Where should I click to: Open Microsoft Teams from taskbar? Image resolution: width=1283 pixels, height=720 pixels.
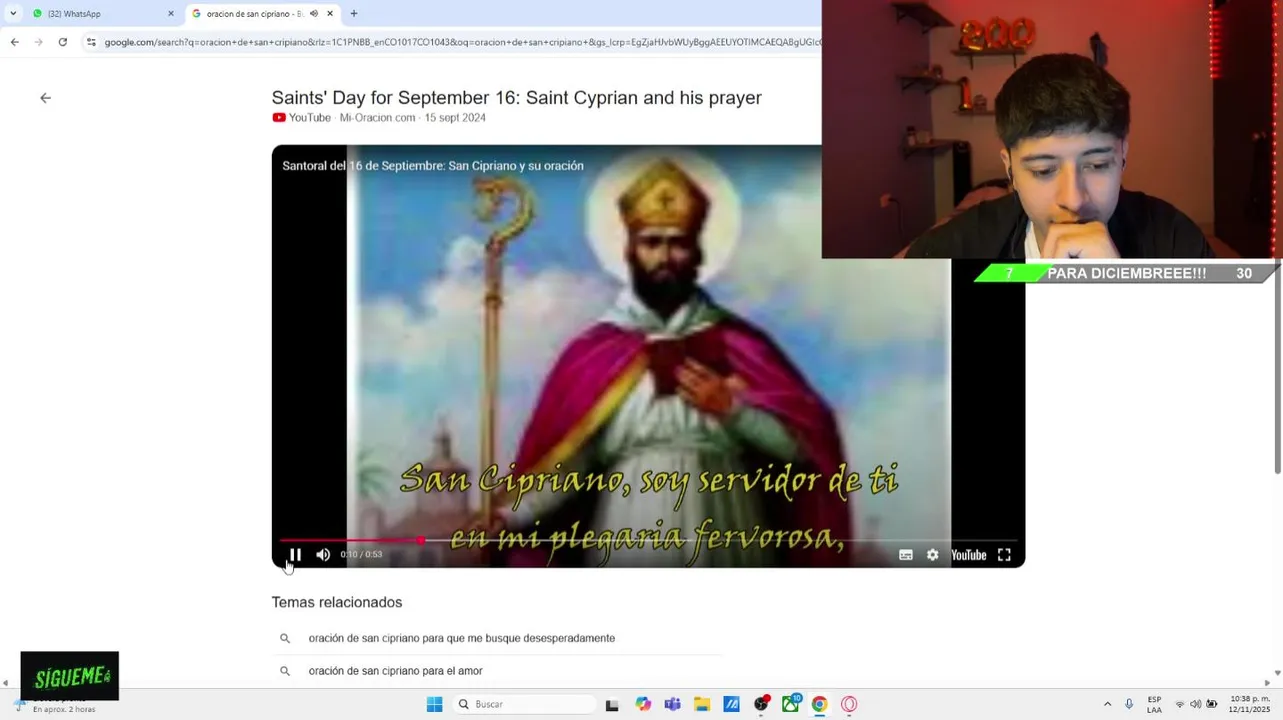[x=672, y=704]
